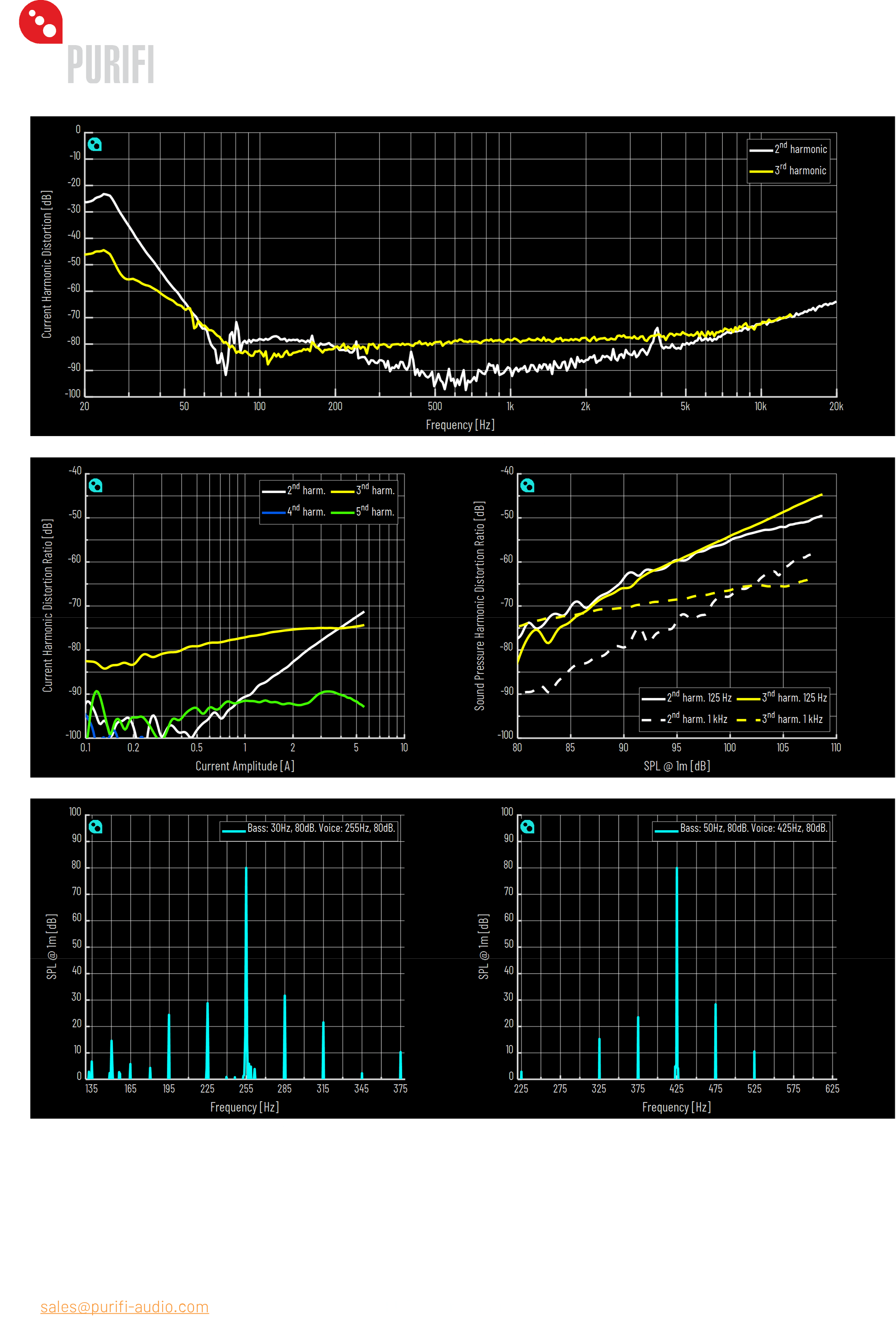Click the dashed '2nd harm. 1 kHz' legend entry
The width and height of the screenshot is (896, 1341).
tap(685, 719)
